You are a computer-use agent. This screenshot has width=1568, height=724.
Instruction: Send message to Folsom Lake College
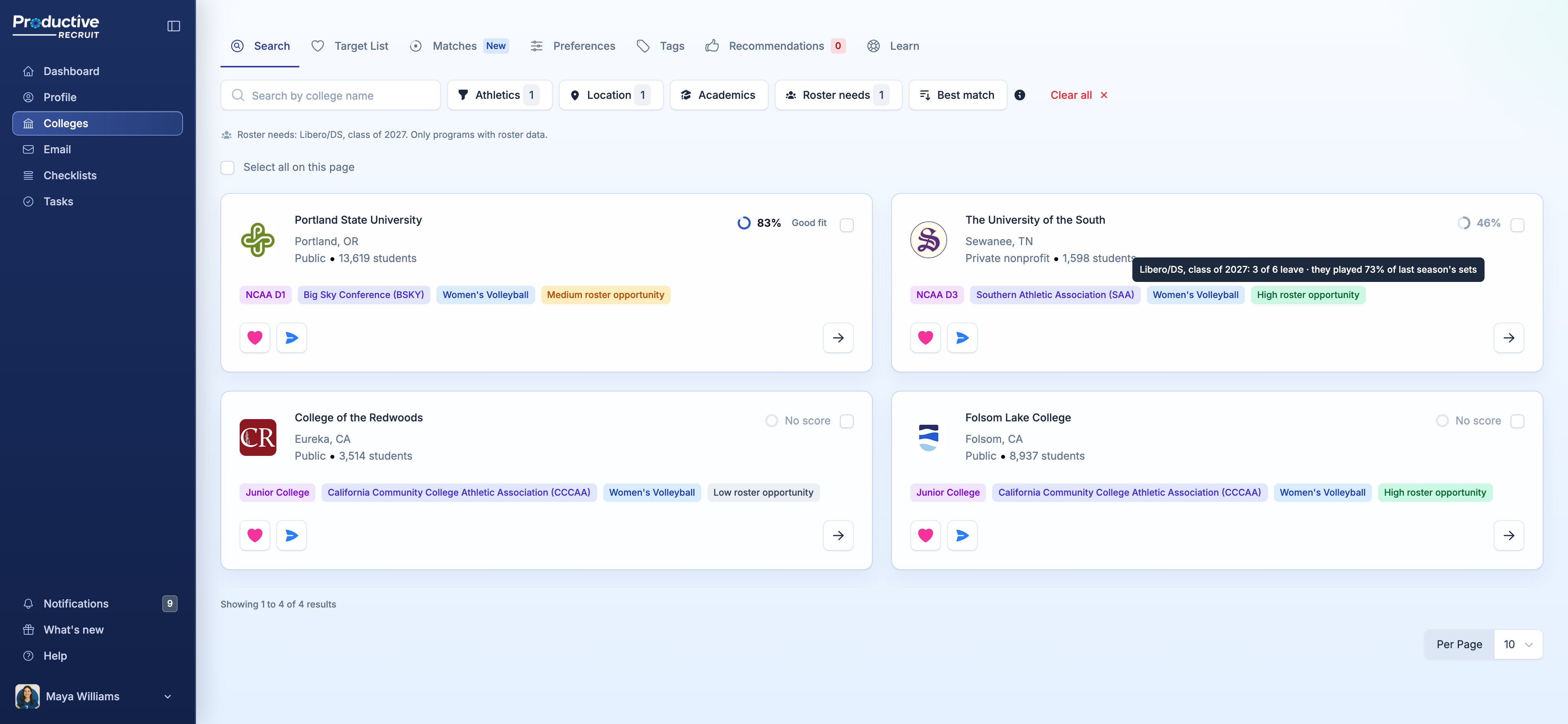point(962,535)
